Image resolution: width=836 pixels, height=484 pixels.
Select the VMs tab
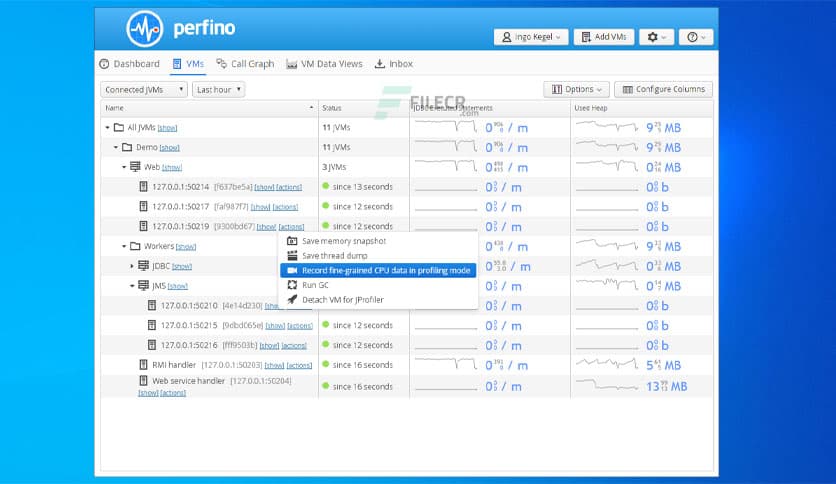(x=188, y=64)
